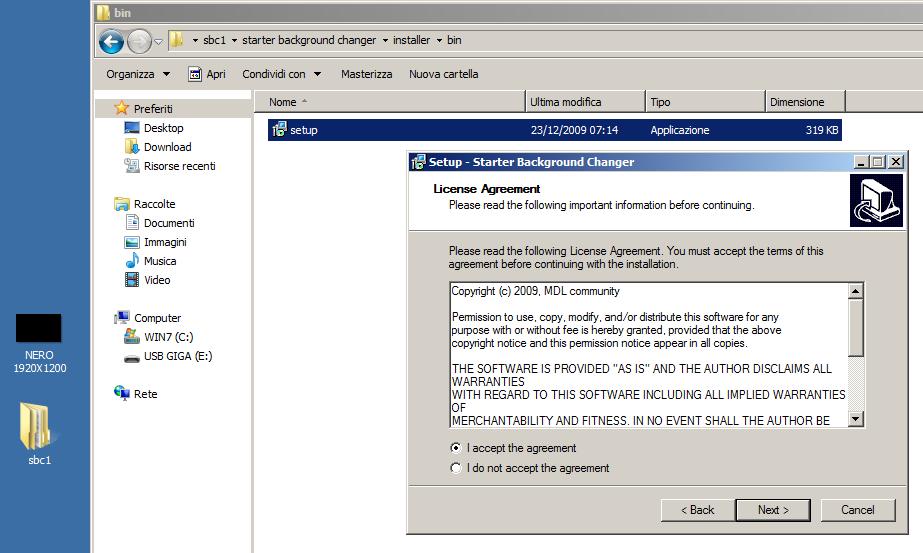Go to installer folder in breadcrumb
The image size is (923, 553).
click(411, 40)
